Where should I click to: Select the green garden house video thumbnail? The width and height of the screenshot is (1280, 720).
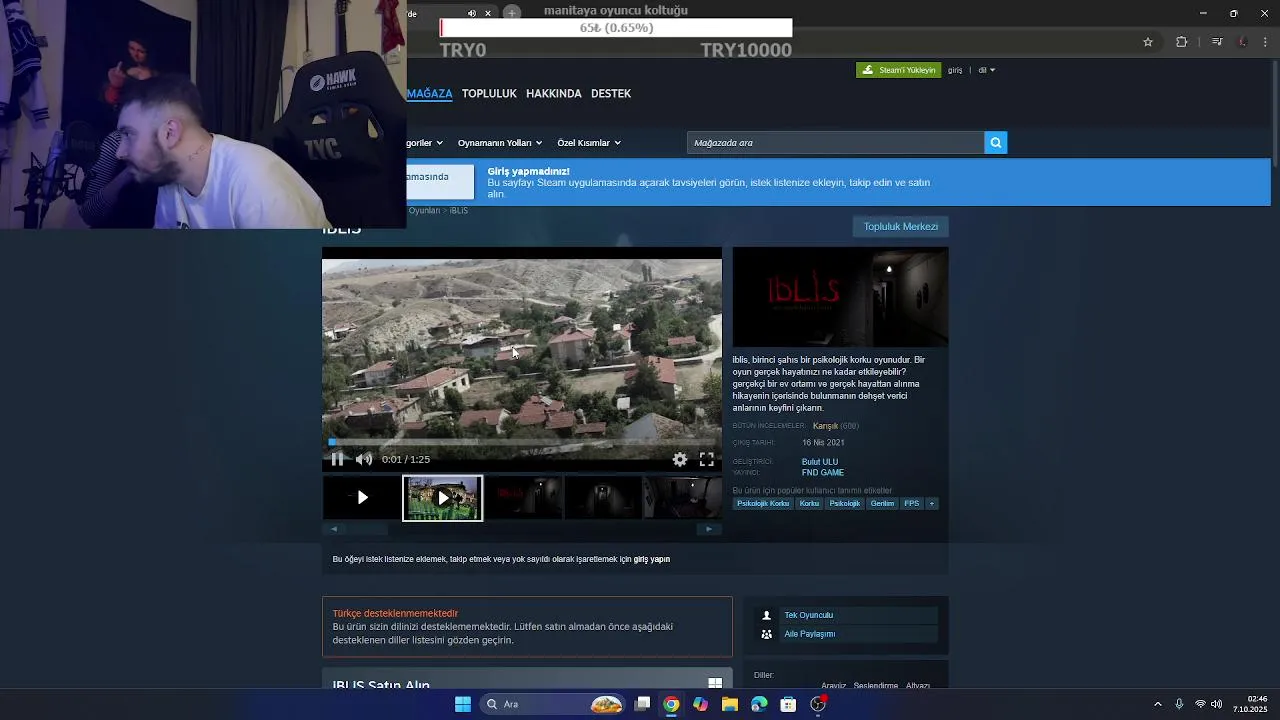click(442, 497)
